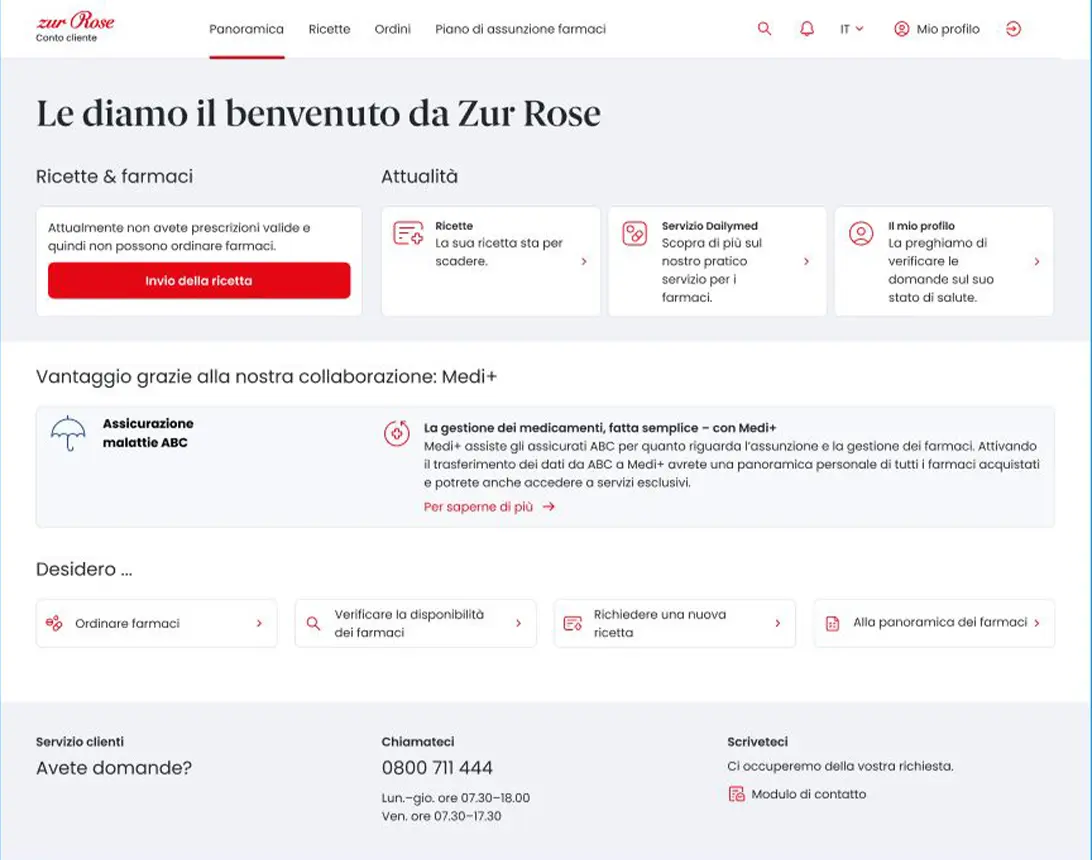
Task: Click pills icon on Ordinare farmaci
Action: (54, 623)
